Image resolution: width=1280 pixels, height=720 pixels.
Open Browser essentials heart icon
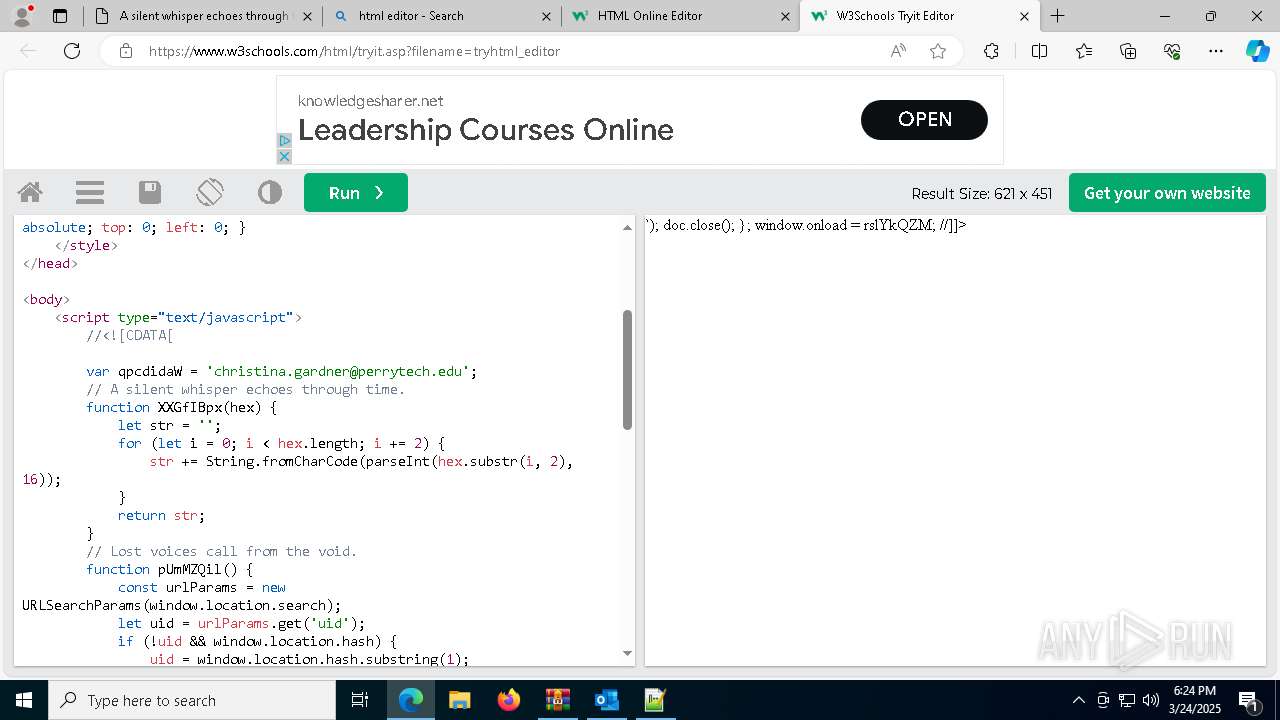coord(1172,51)
